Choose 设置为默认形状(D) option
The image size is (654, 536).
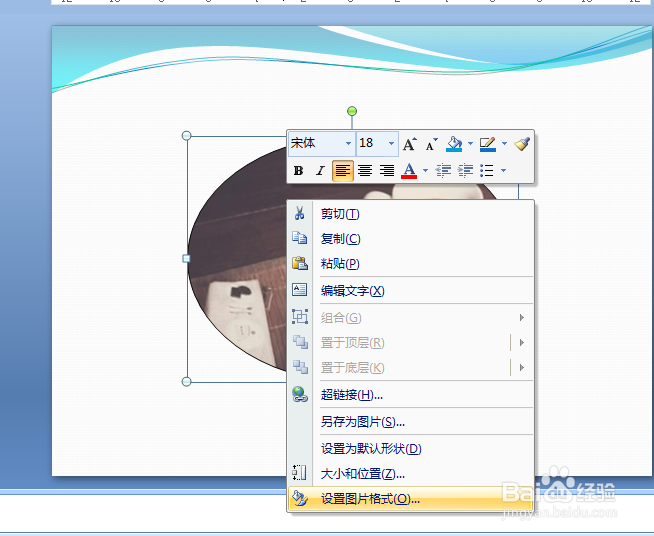pos(410,448)
